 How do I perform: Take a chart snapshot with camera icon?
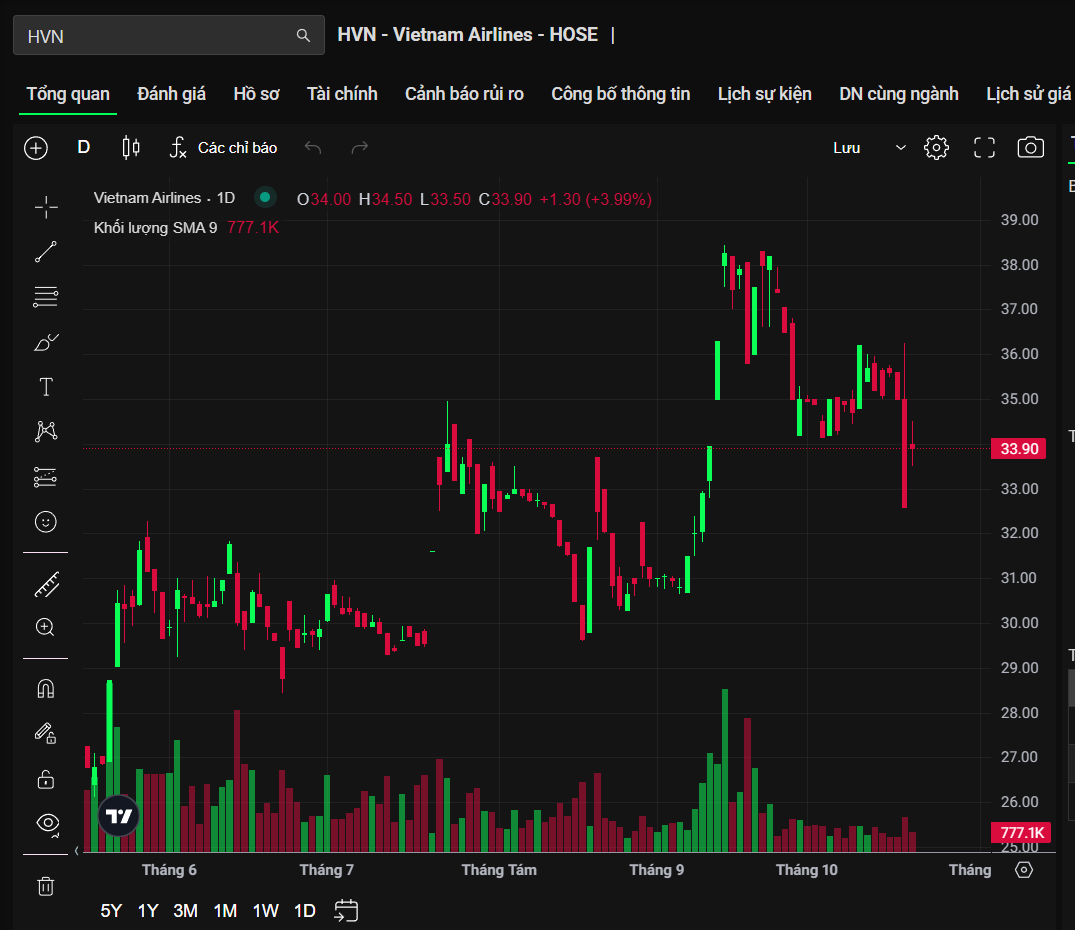point(1030,148)
